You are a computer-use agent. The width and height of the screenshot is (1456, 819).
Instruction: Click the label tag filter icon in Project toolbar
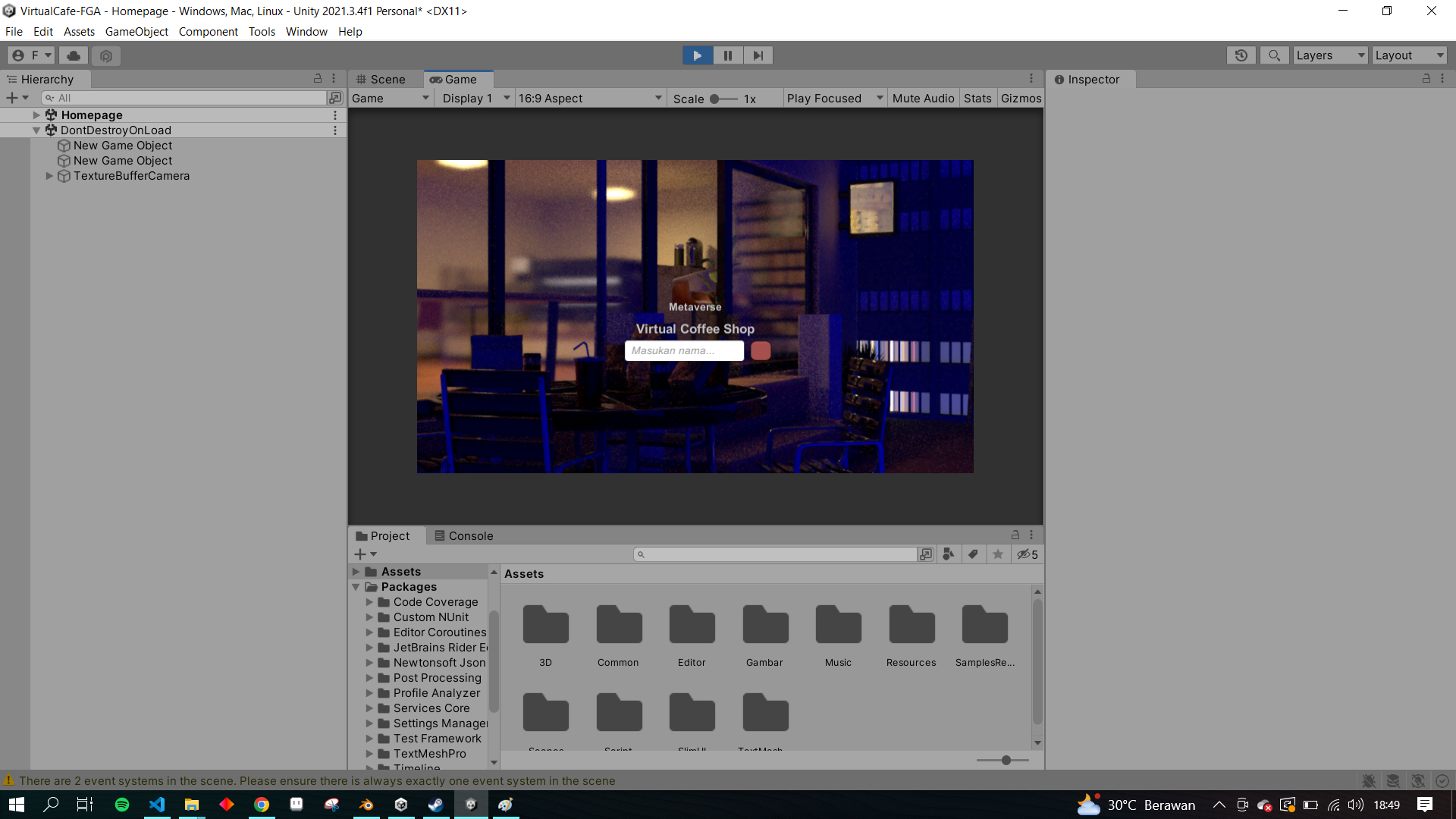973,554
